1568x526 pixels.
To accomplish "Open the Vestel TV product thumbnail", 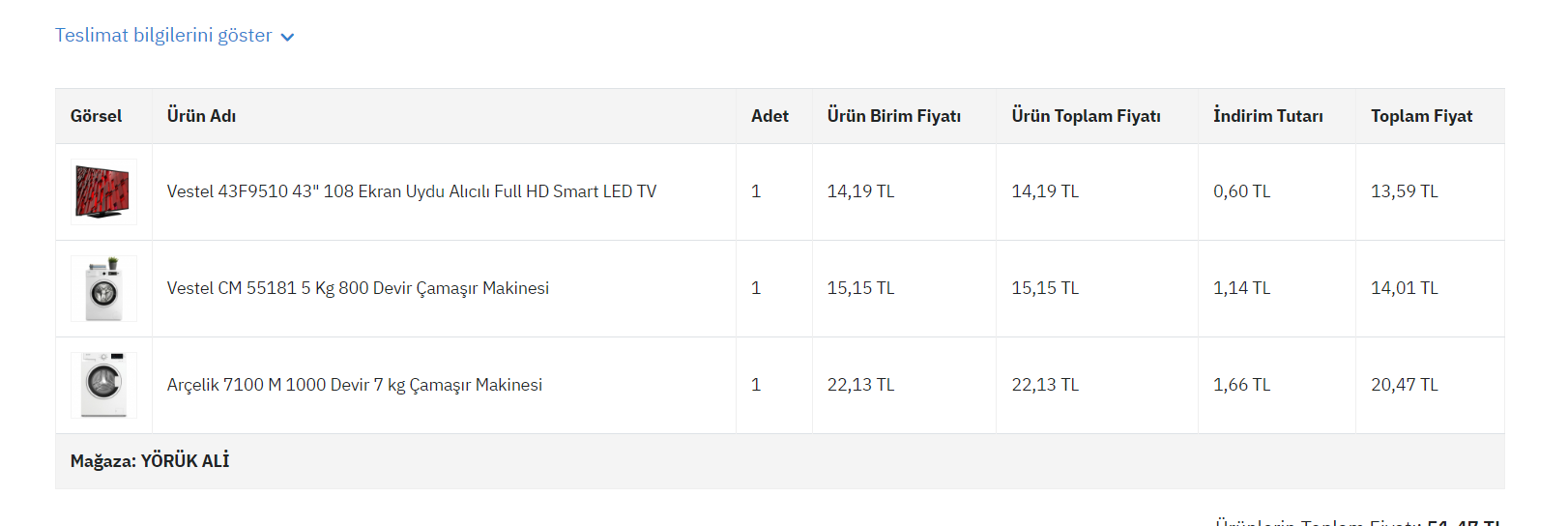I will [x=103, y=191].
